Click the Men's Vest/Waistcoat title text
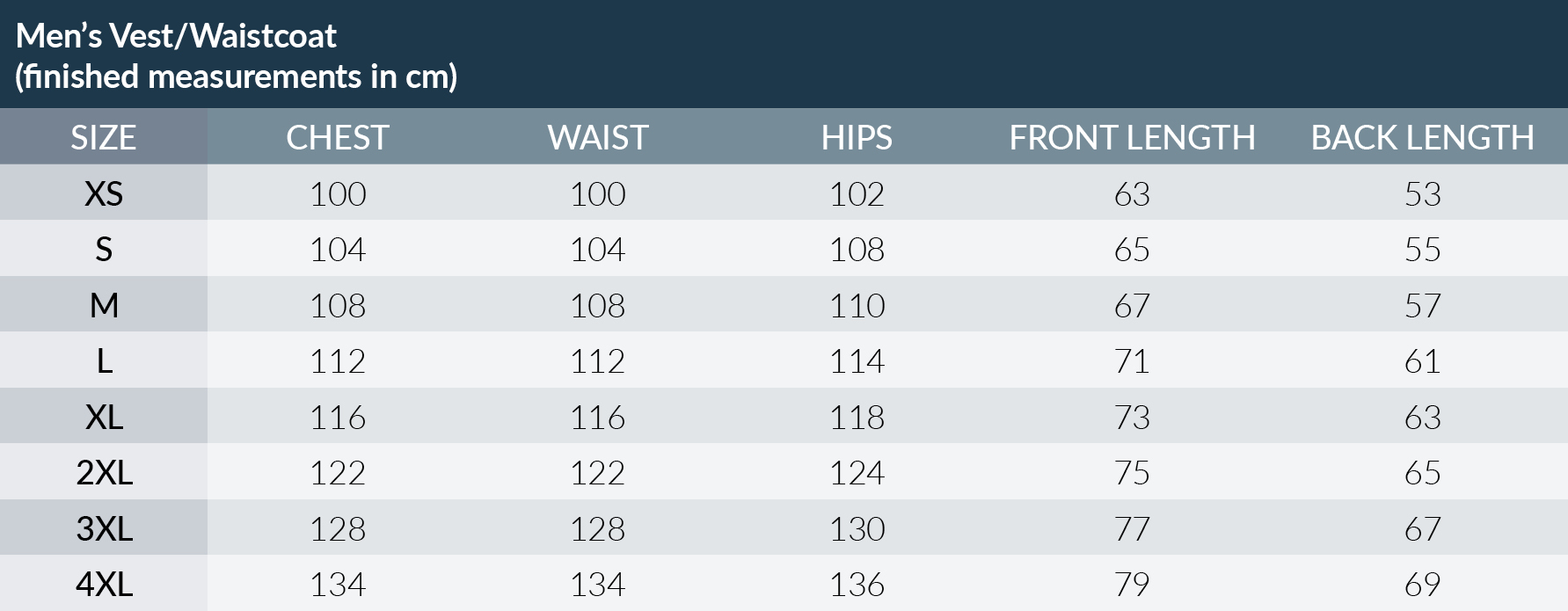 point(176,36)
